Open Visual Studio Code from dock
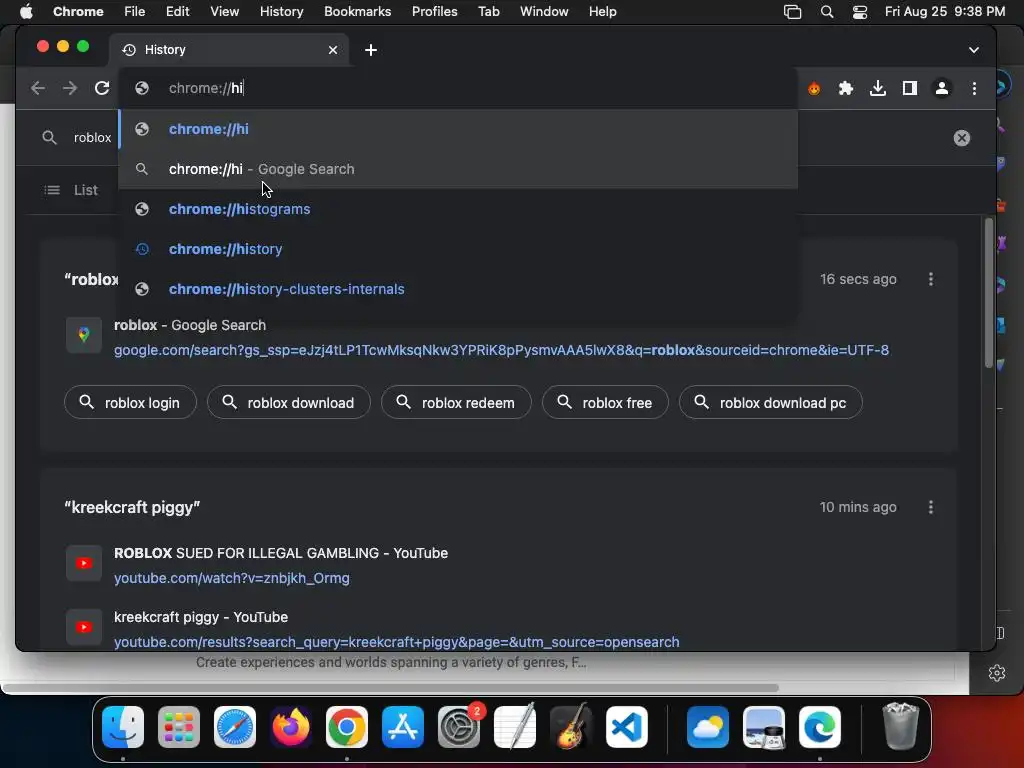Screen dimensions: 1024x768 pyautogui.click(x=627, y=727)
